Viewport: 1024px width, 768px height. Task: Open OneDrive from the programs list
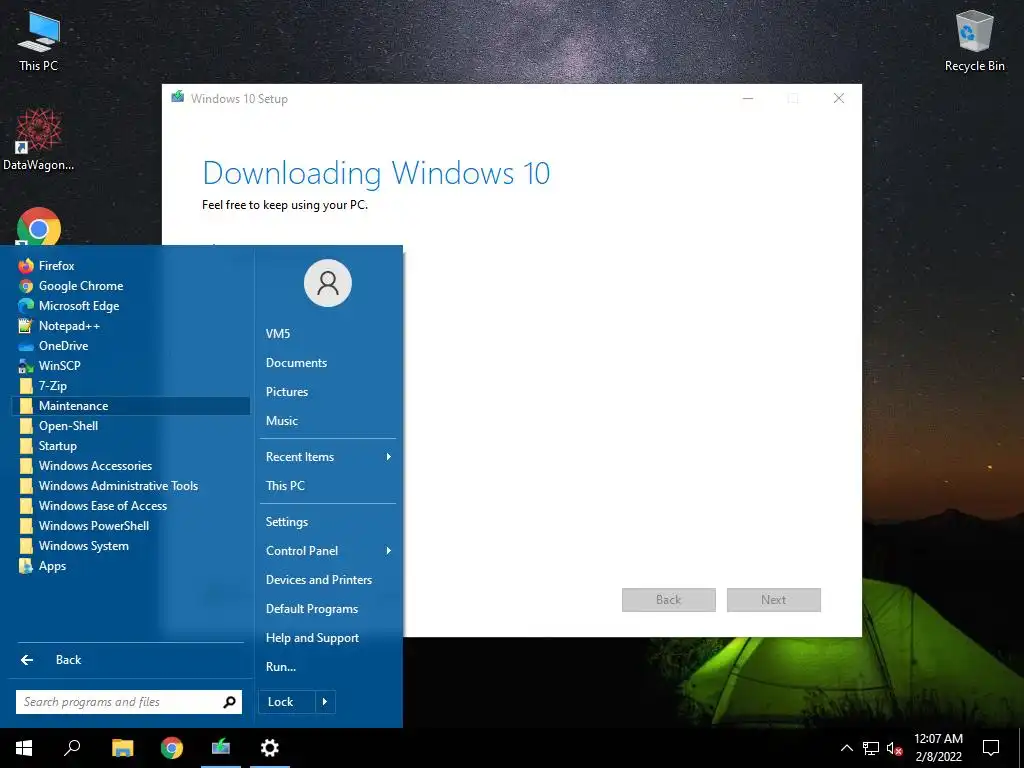[x=63, y=345]
